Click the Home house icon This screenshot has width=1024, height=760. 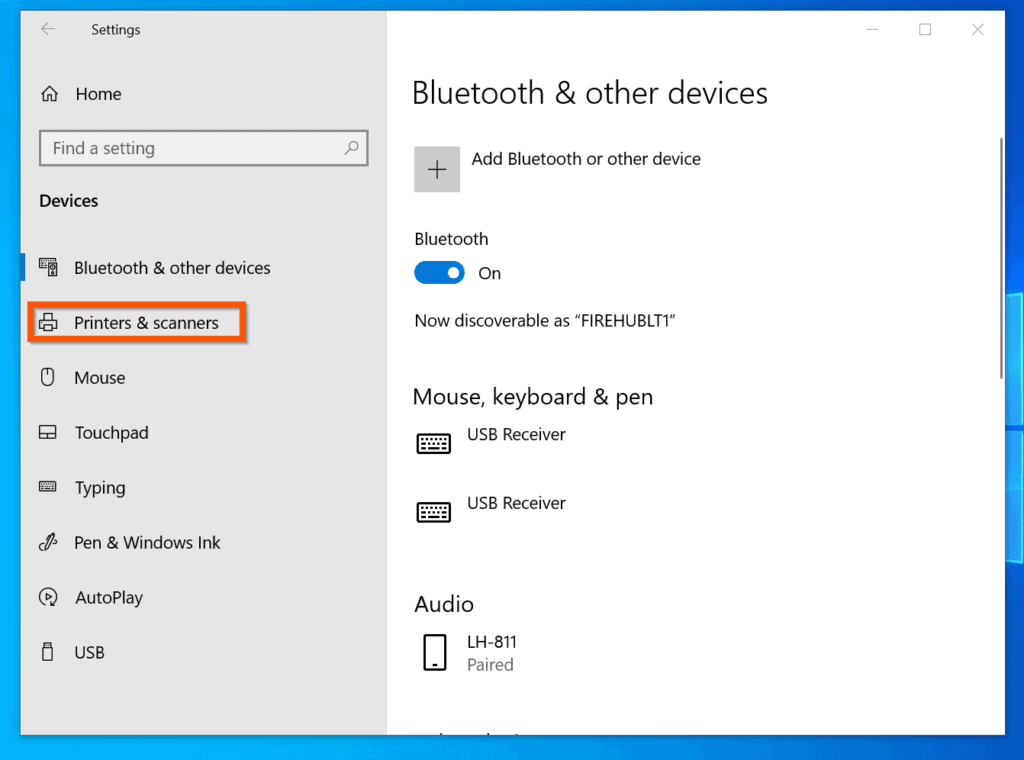(x=50, y=94)
